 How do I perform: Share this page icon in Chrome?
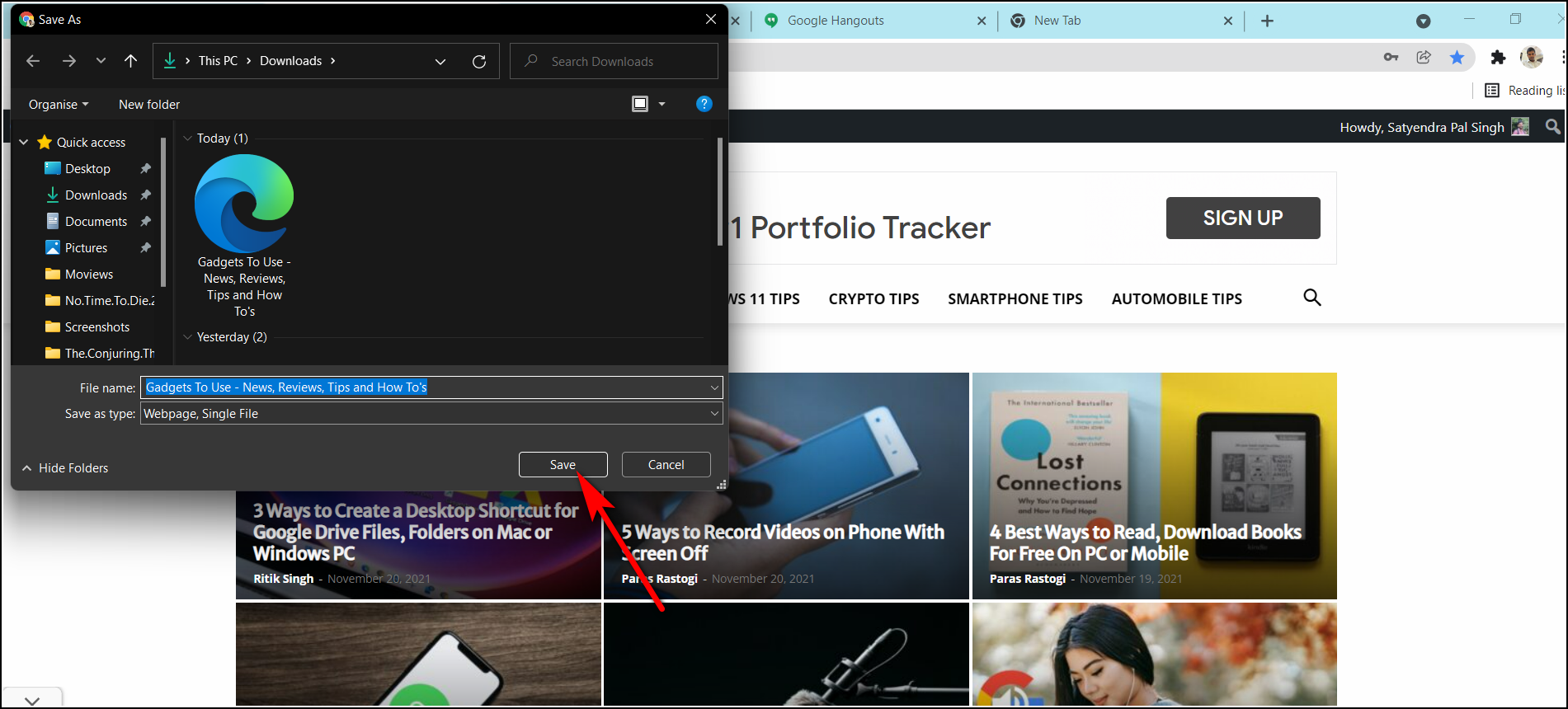[1424, 57]
